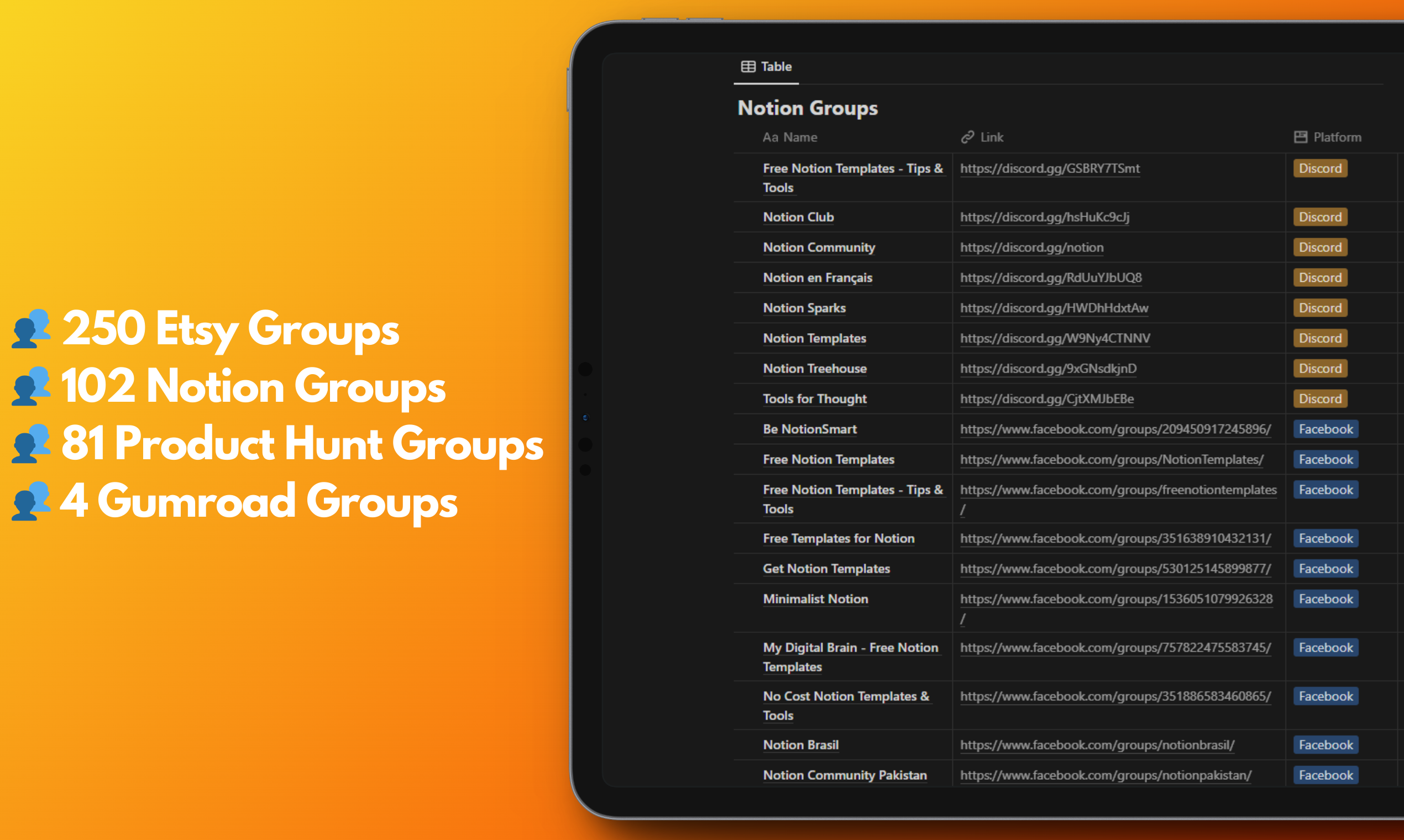Click the Name column header
Screen dimensions: 1404x840
coord(790,137)
